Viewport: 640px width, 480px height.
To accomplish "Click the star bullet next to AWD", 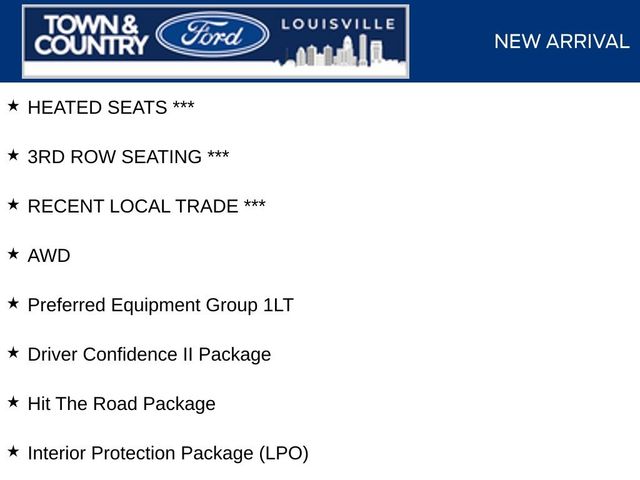I will (x=13, y=254).
